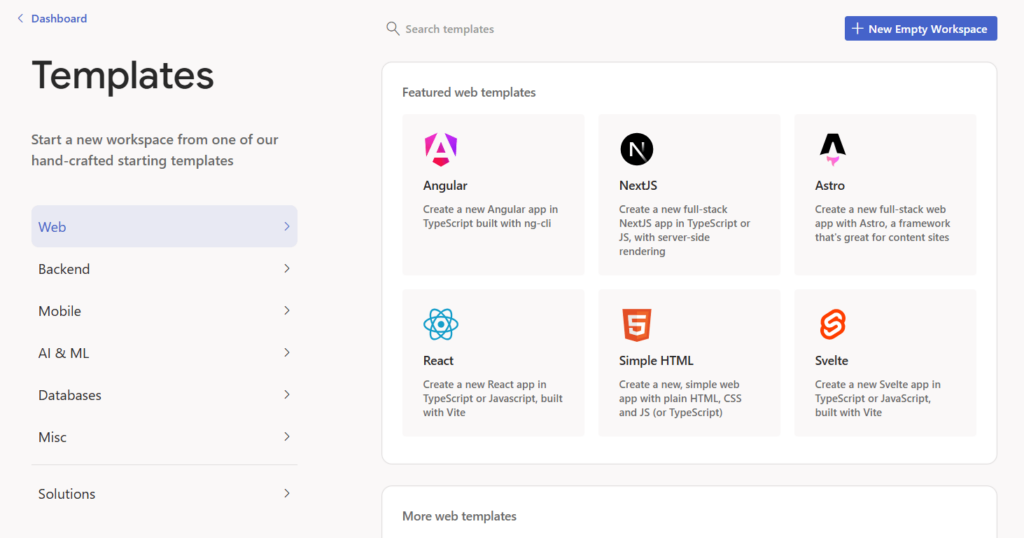This screenshot has width=1024, height=538.
Task: Expand the Backend category chevron
Action: (287, 268)
